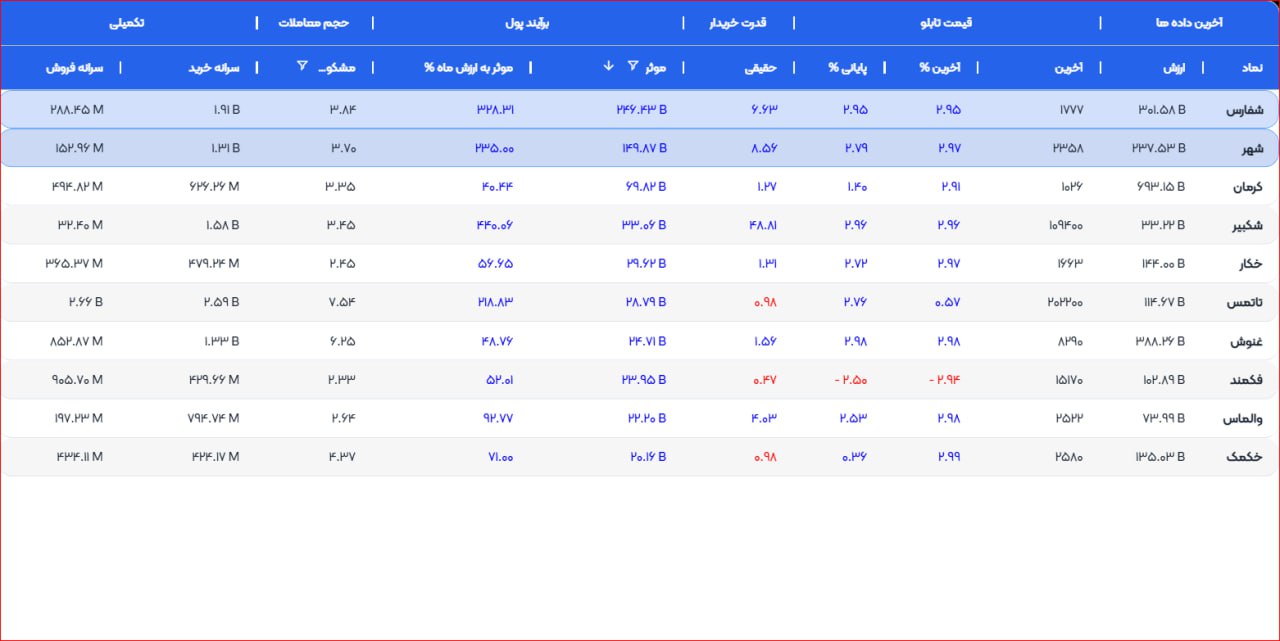Screen dimensions: 1280x641
Task: Select the خکمک symbol in last row
Action: tap(1245, 457)
